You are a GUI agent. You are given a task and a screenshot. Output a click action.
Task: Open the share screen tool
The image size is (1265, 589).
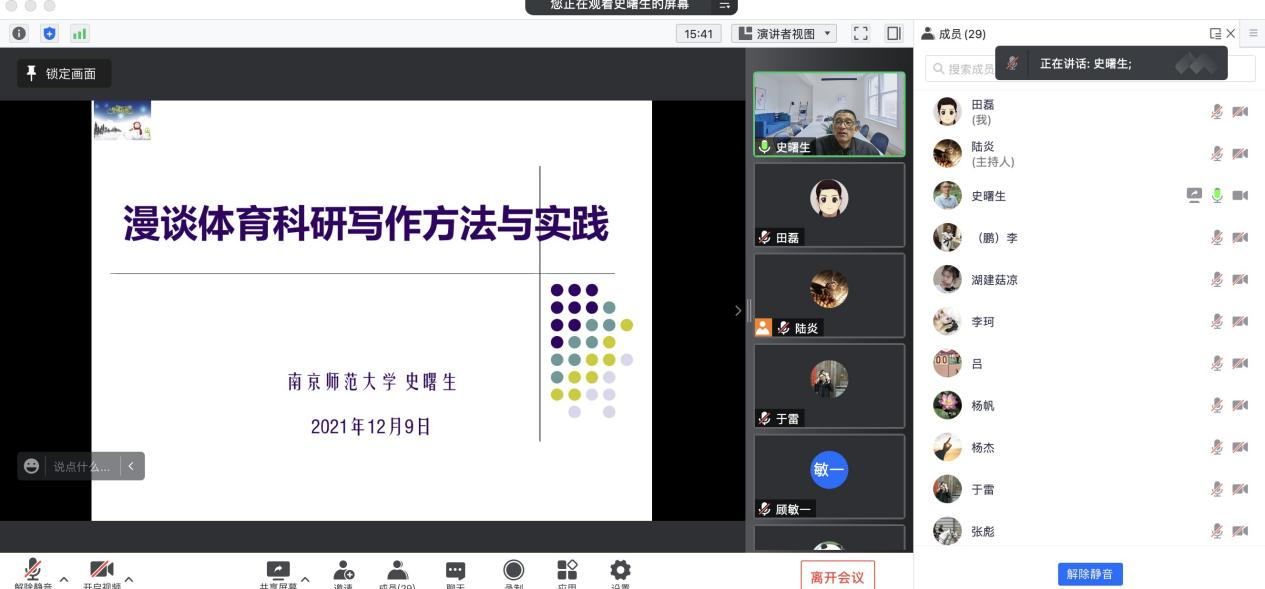pos(278,571)
